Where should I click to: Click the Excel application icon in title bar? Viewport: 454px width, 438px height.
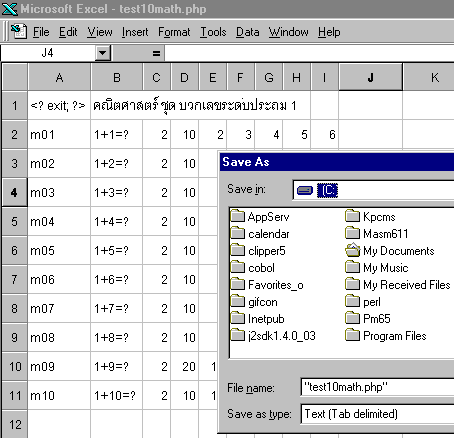[9, 9]
